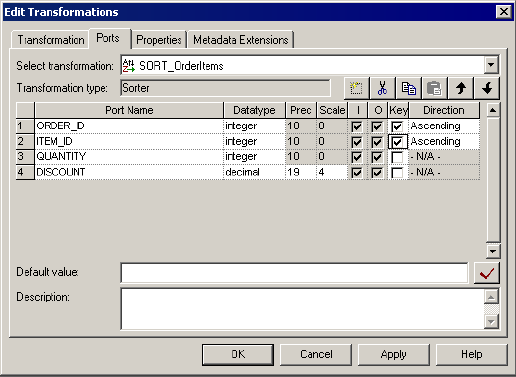Select row 4 header in ports grid
Viewport: 516px width, 377px height.
point(25,172)
